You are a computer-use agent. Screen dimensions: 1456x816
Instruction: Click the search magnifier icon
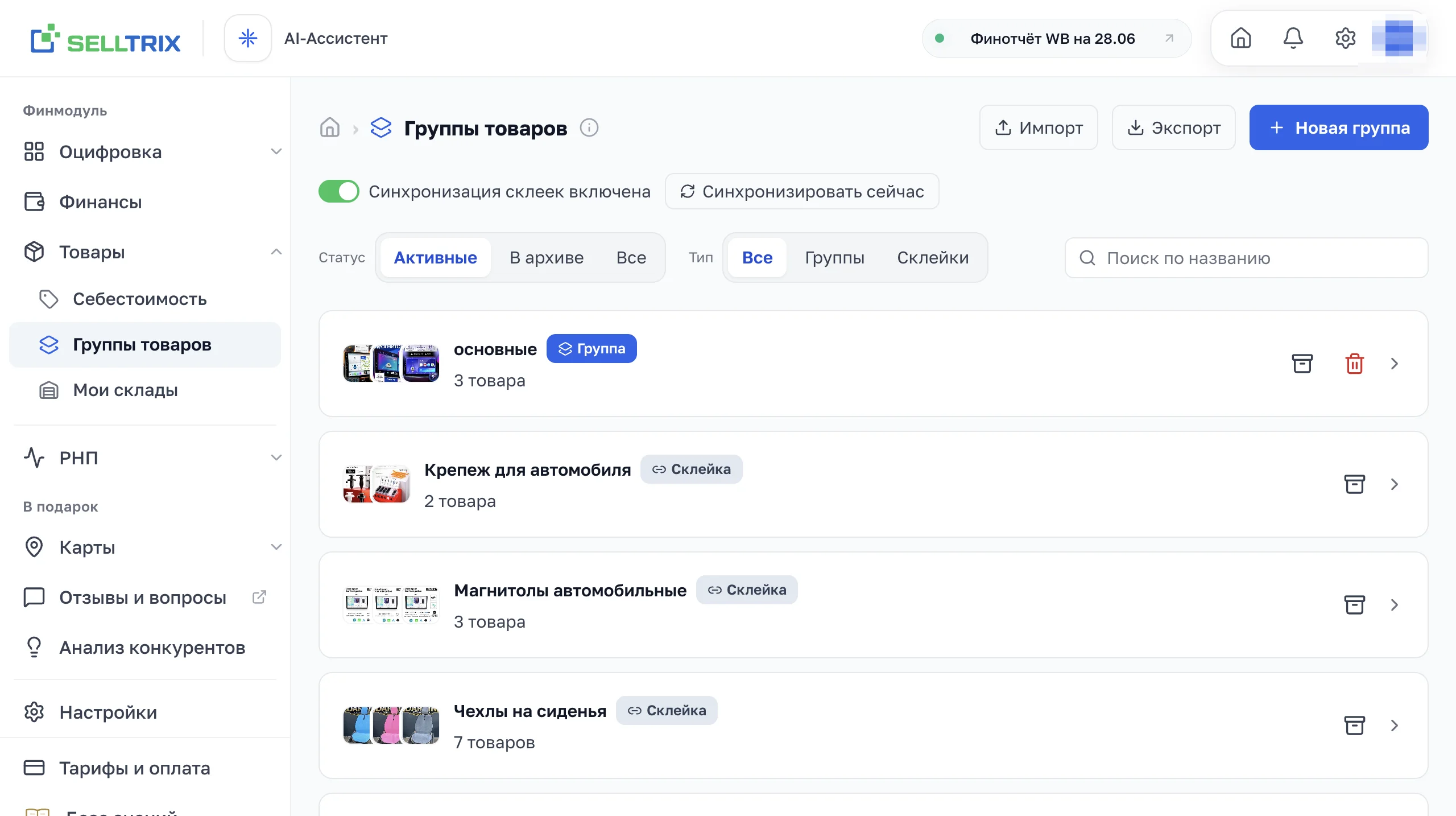pyautogui.click(x=1087, y=258)
